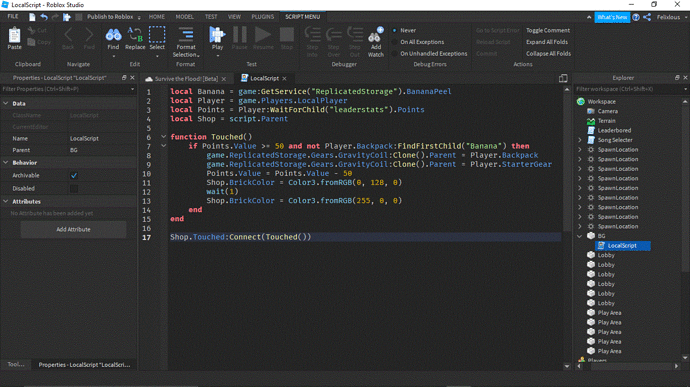Toggle the Disabled checkbox
The image size is (690, 387).
click(x=74, y=188)
